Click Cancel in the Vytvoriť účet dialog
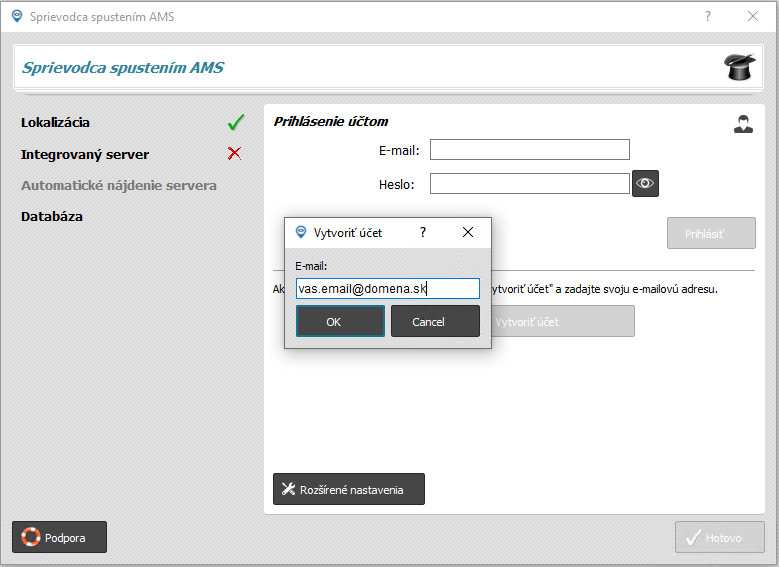This screenshot has height=567, width=779. coord(435,322)
